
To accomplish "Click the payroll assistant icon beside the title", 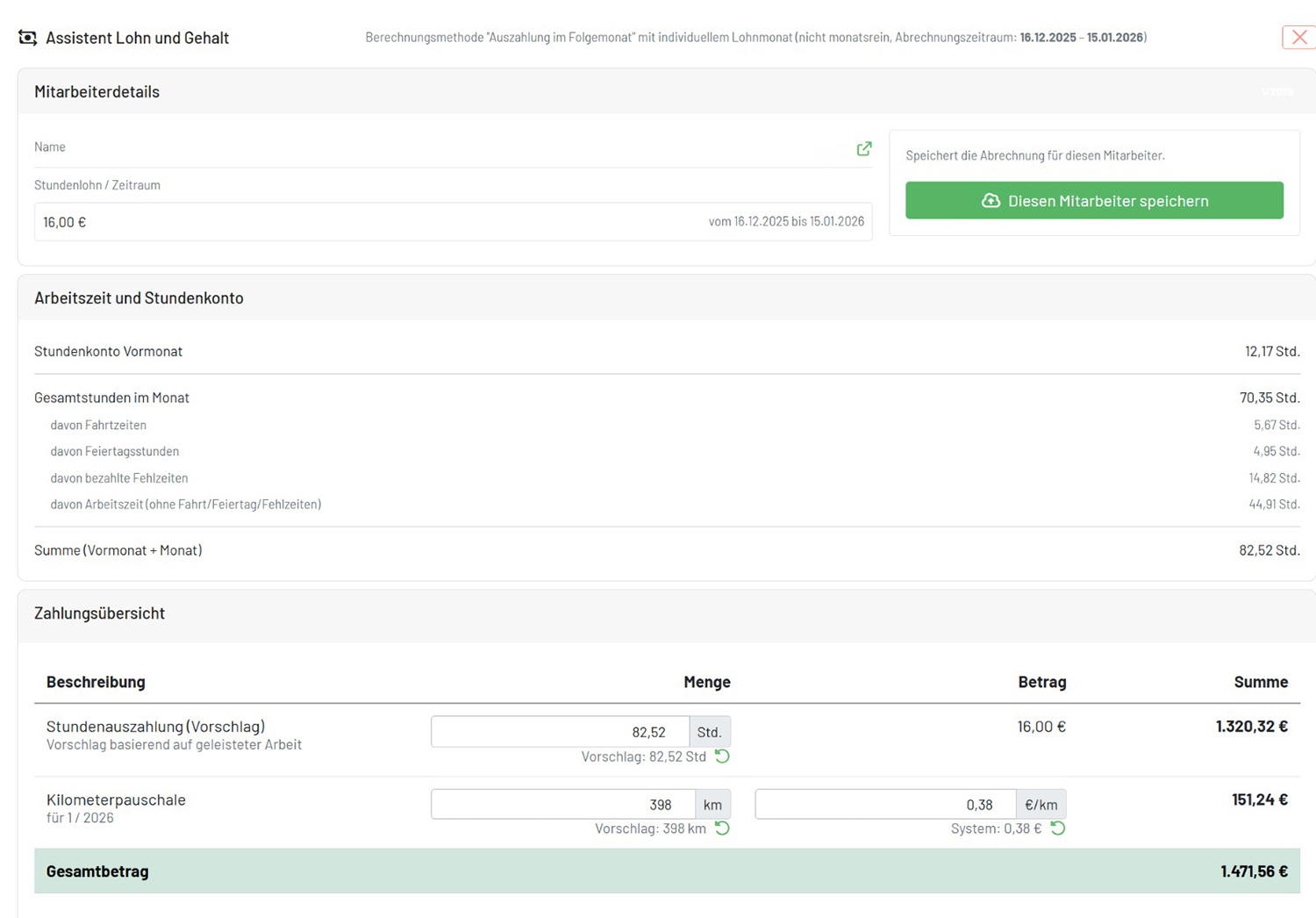I will point(27,38).
